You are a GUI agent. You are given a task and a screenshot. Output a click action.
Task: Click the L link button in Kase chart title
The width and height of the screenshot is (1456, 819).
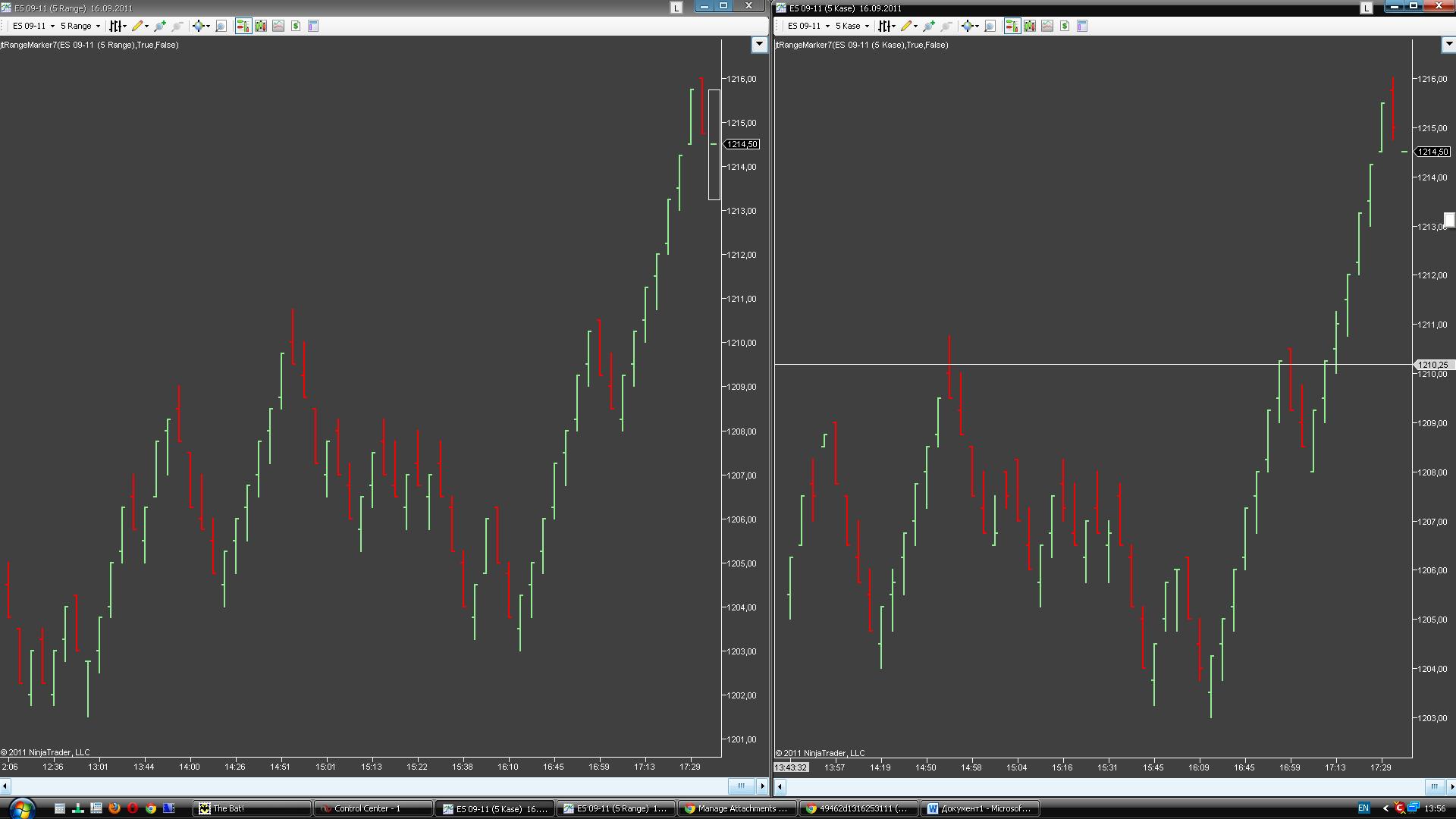coord(1367,8)
